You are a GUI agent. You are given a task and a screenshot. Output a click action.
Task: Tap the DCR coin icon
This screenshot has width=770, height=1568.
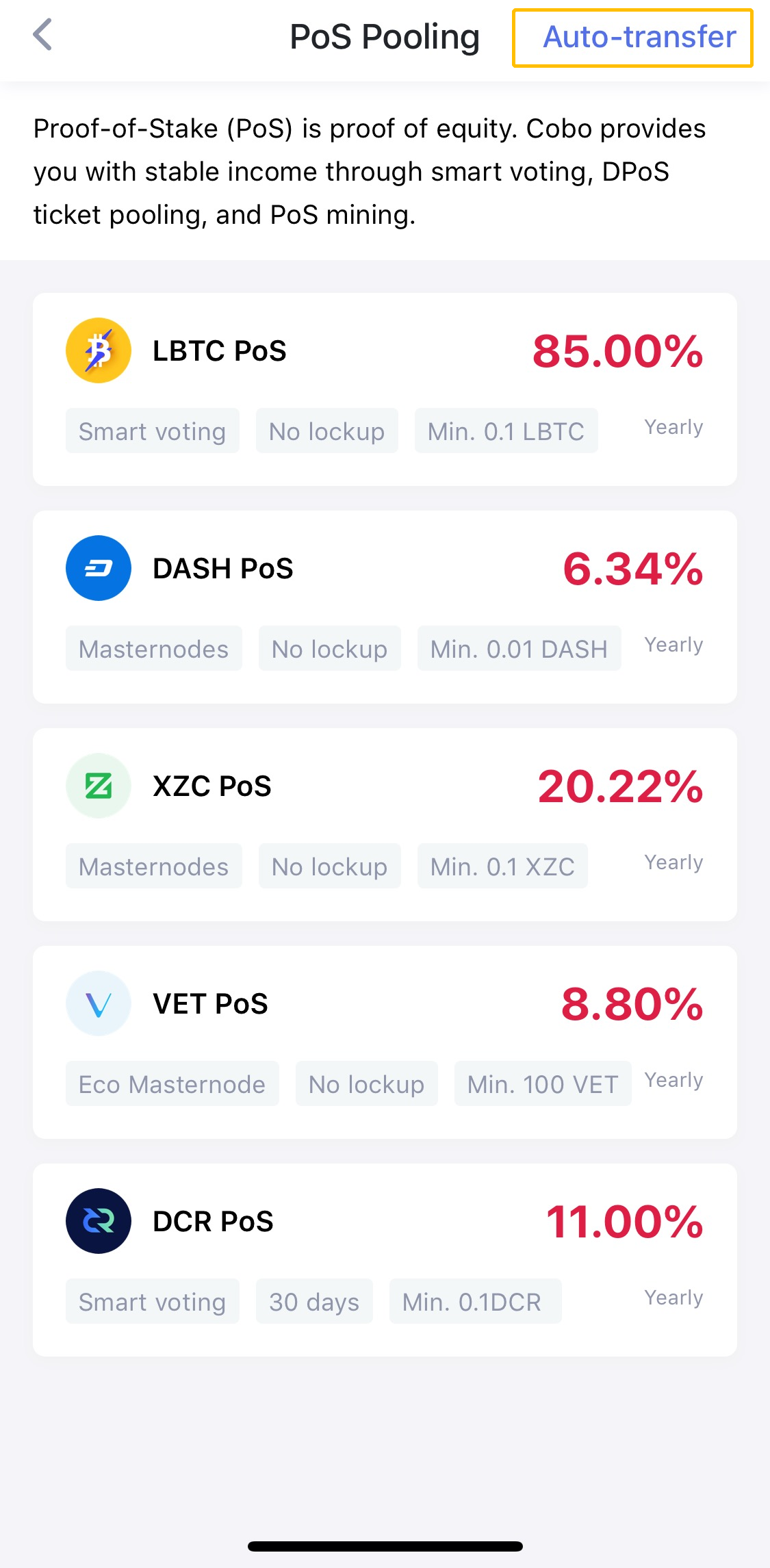pyautogui.click(x=99, y=1221)
